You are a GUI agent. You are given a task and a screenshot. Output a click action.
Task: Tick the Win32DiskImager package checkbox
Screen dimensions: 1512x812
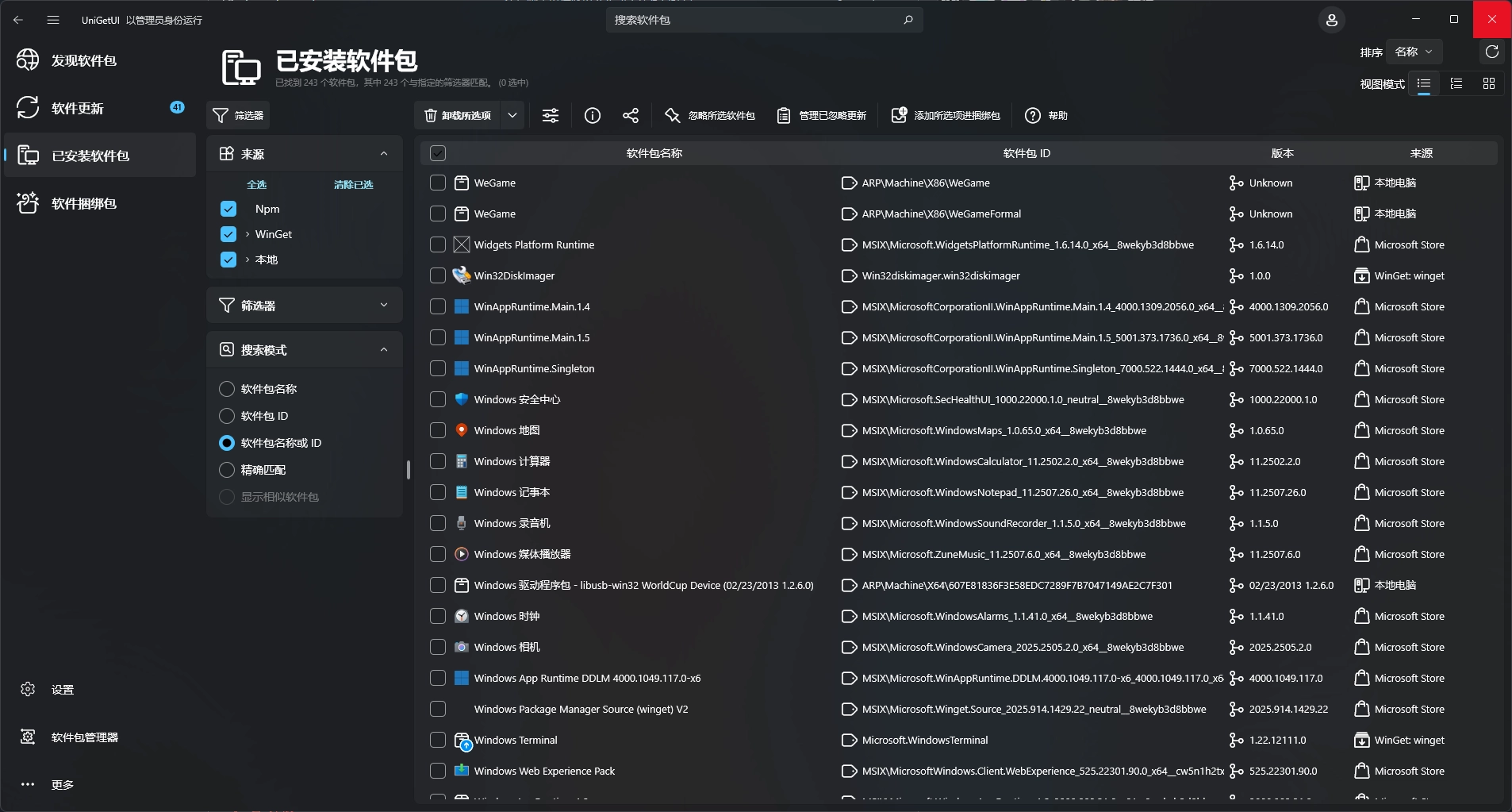(438, 275)
